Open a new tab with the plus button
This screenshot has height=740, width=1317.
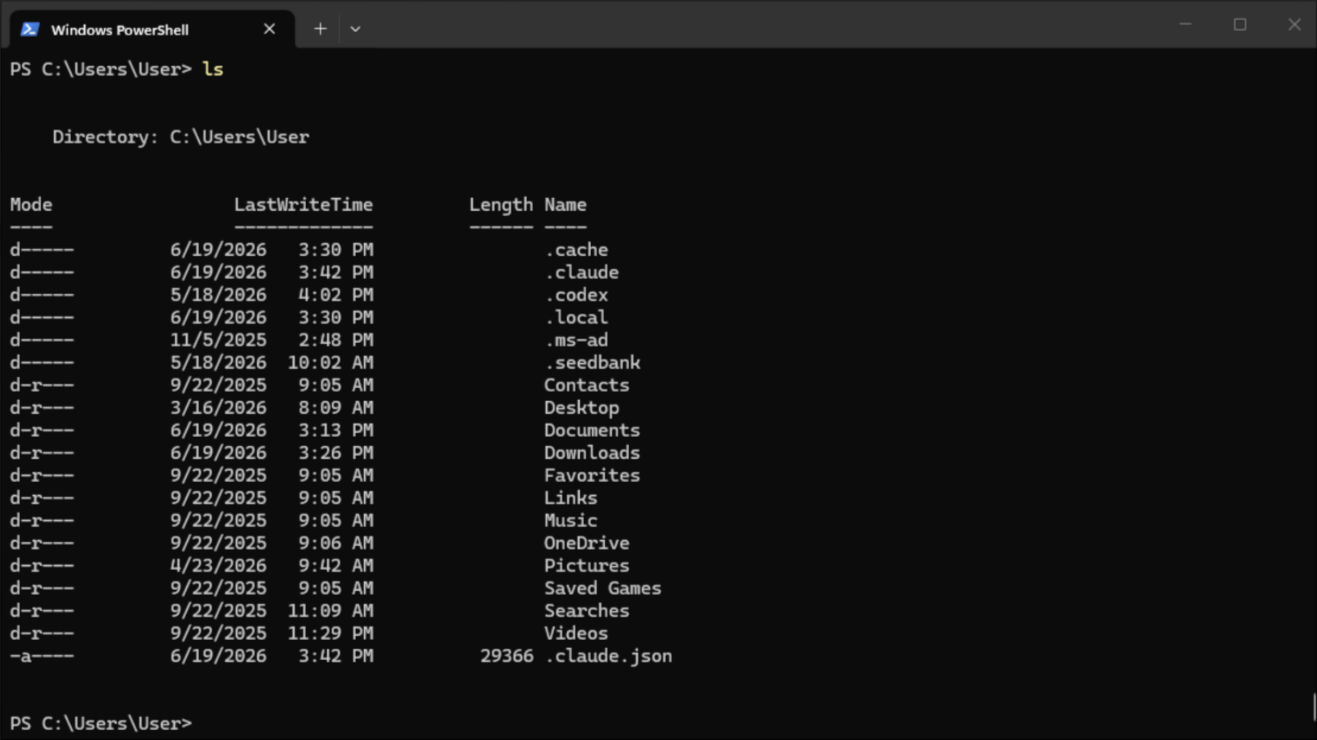[x=320, y=29]
